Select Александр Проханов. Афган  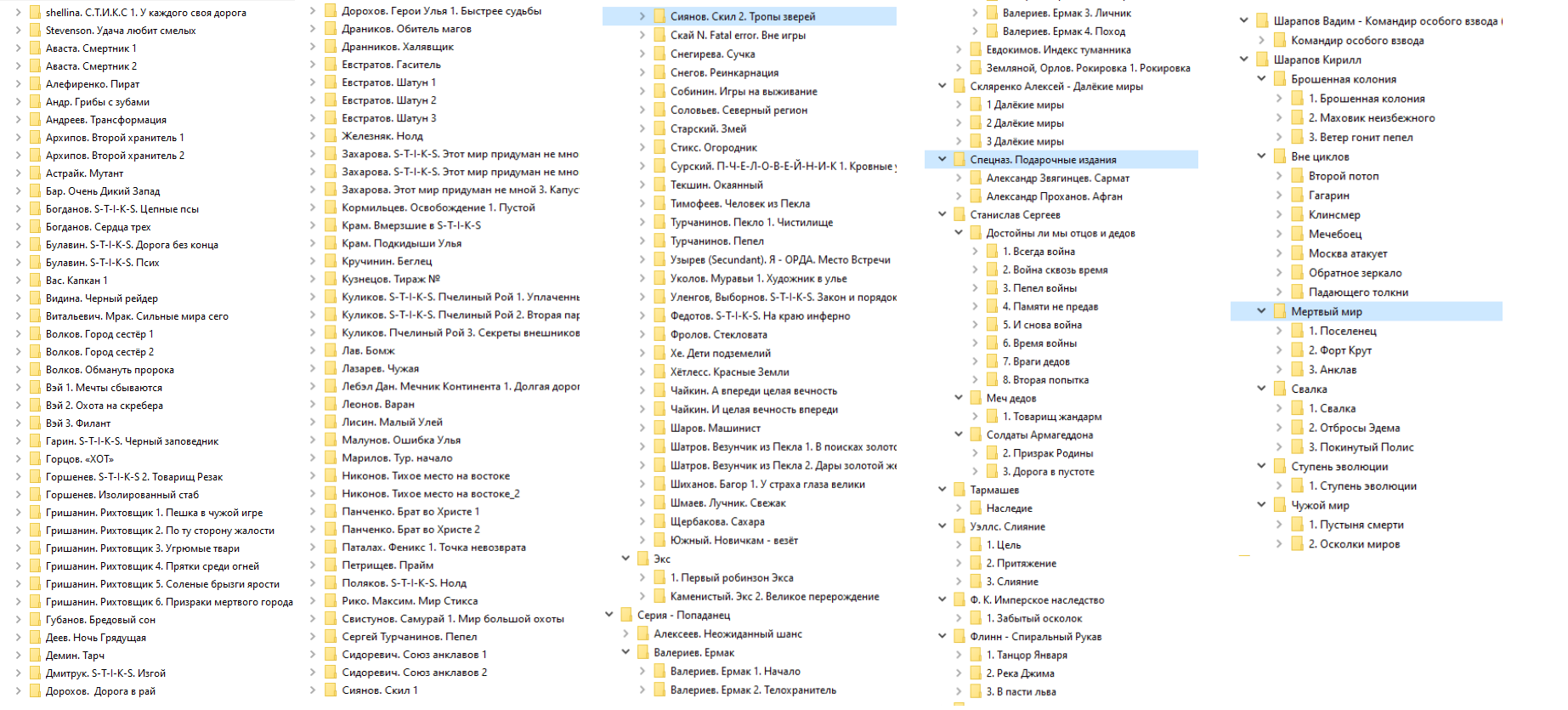point(1055,196)
